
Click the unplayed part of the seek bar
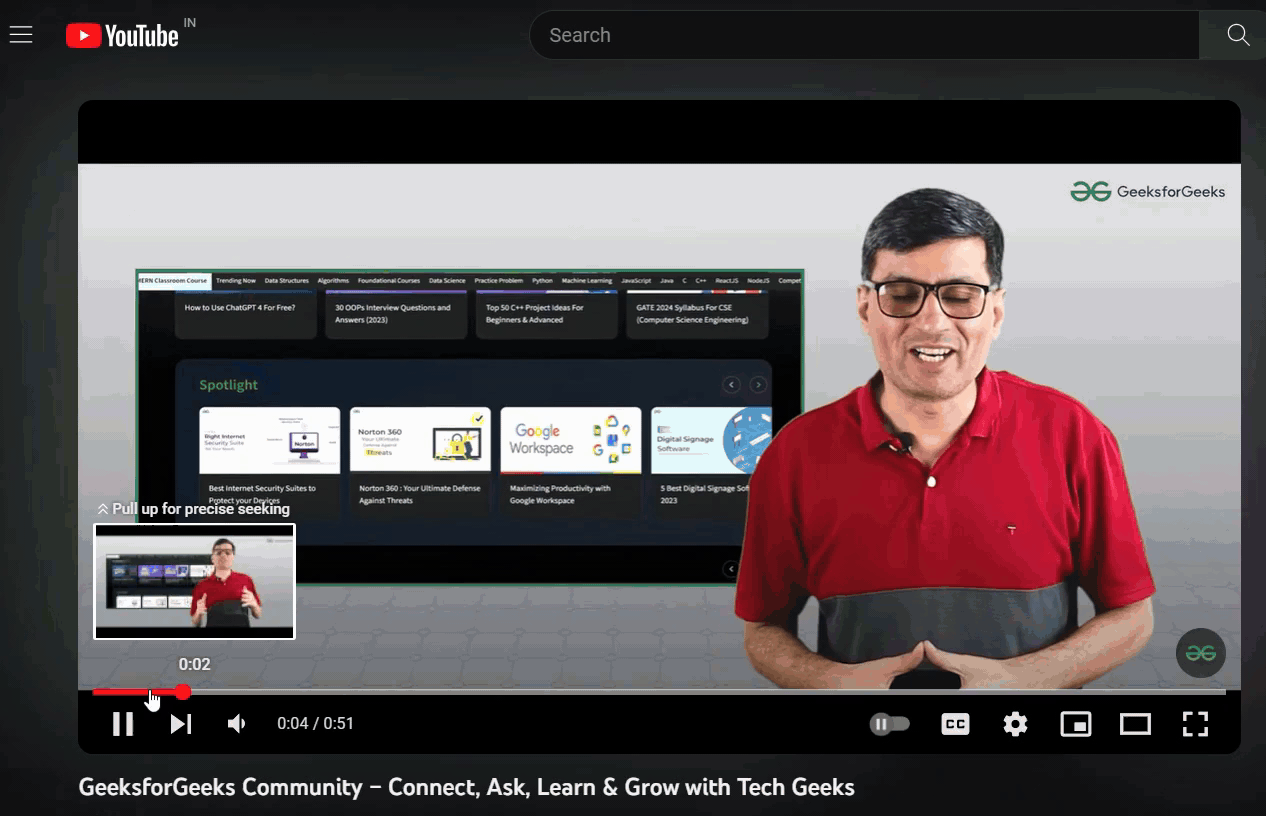[708, 692]
